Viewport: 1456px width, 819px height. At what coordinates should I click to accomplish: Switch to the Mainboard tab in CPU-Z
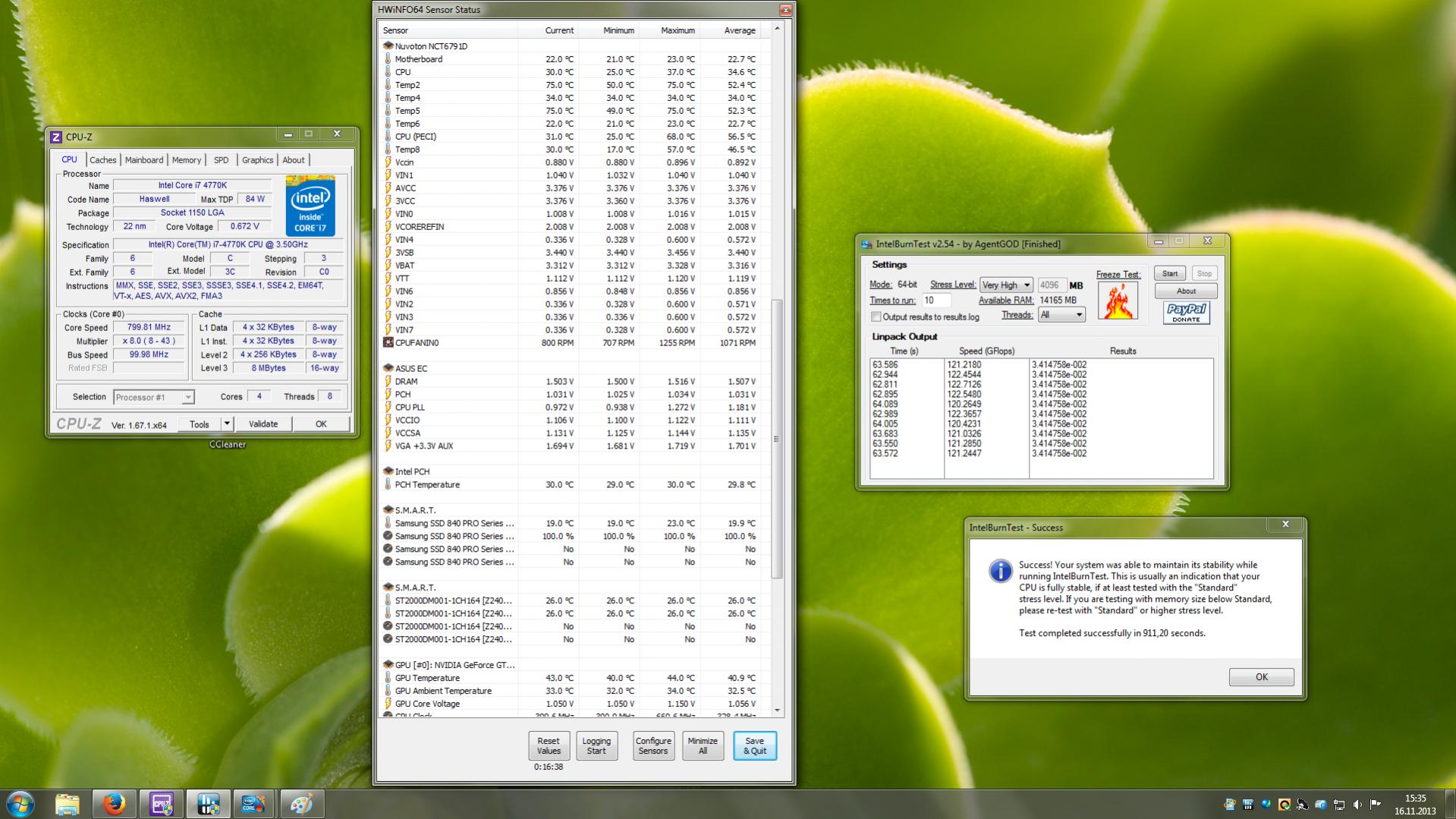tap(144, 160)
